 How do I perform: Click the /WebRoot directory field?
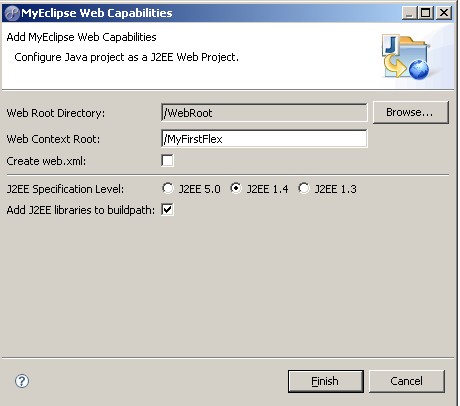[264, 113]
